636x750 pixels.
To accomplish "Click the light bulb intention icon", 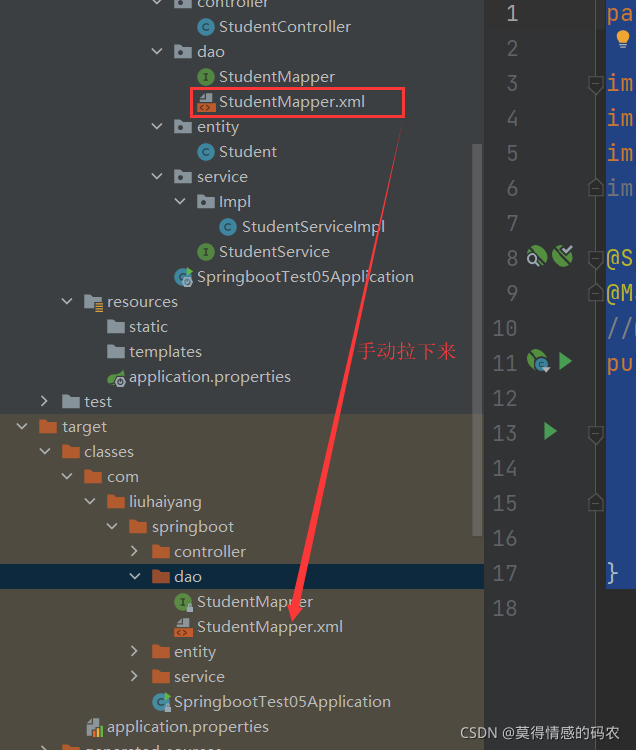I will click(623, 39).
